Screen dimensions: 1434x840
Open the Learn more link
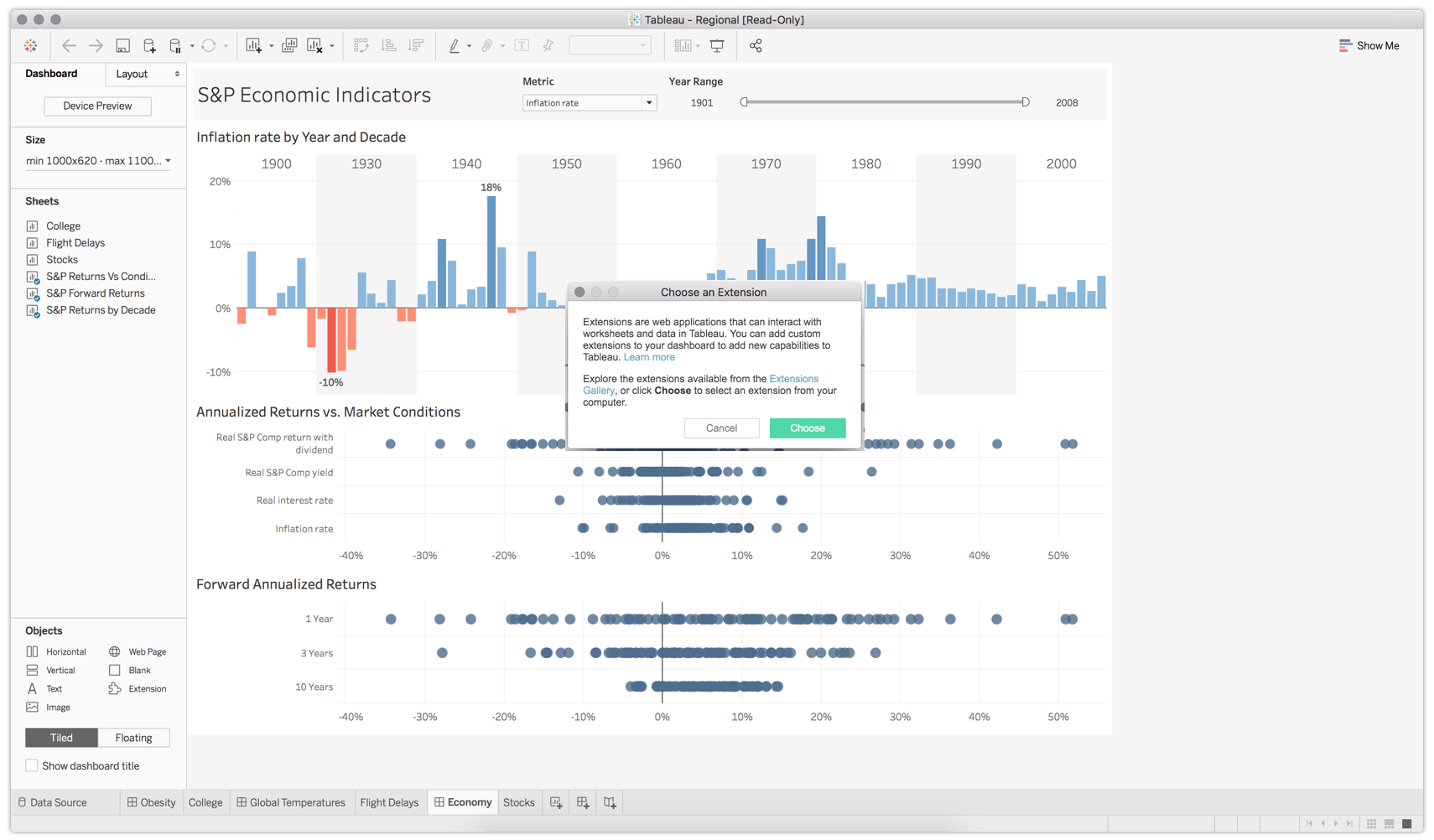(649, 357)
